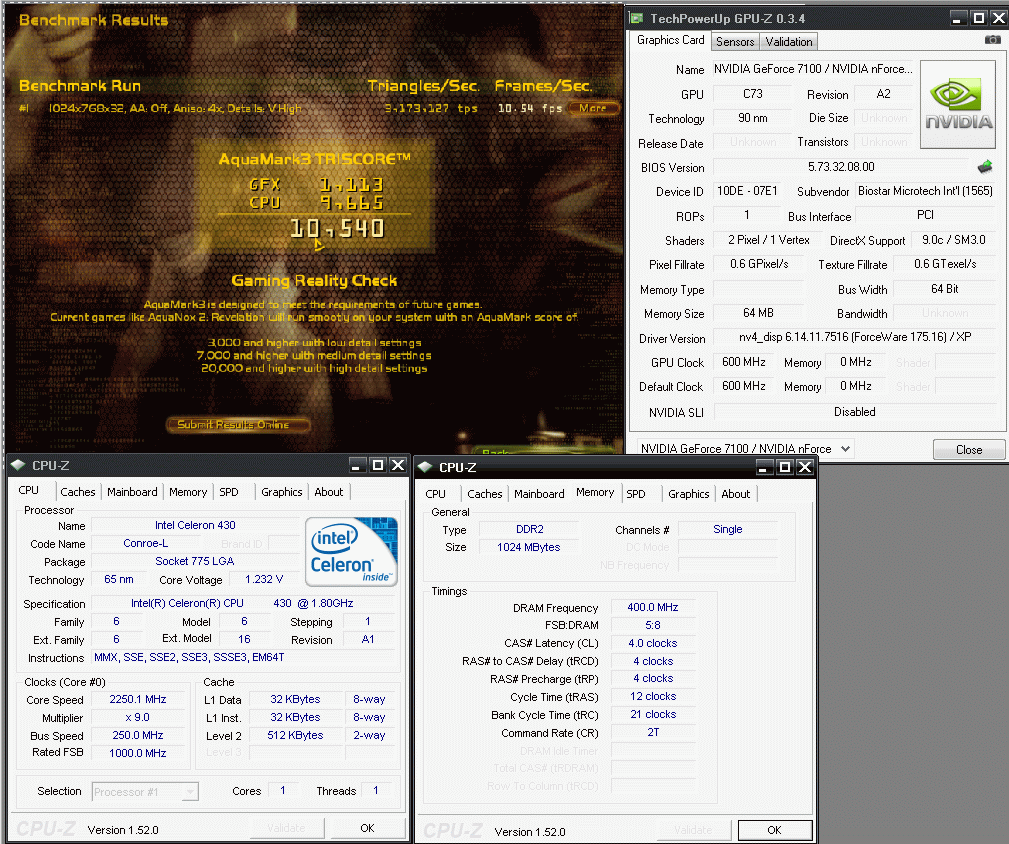Click the FSB:DRAM ratio value 5:8
This screenshot has height=844, width=1009.
pyautogui.click(x=653, y=625)
